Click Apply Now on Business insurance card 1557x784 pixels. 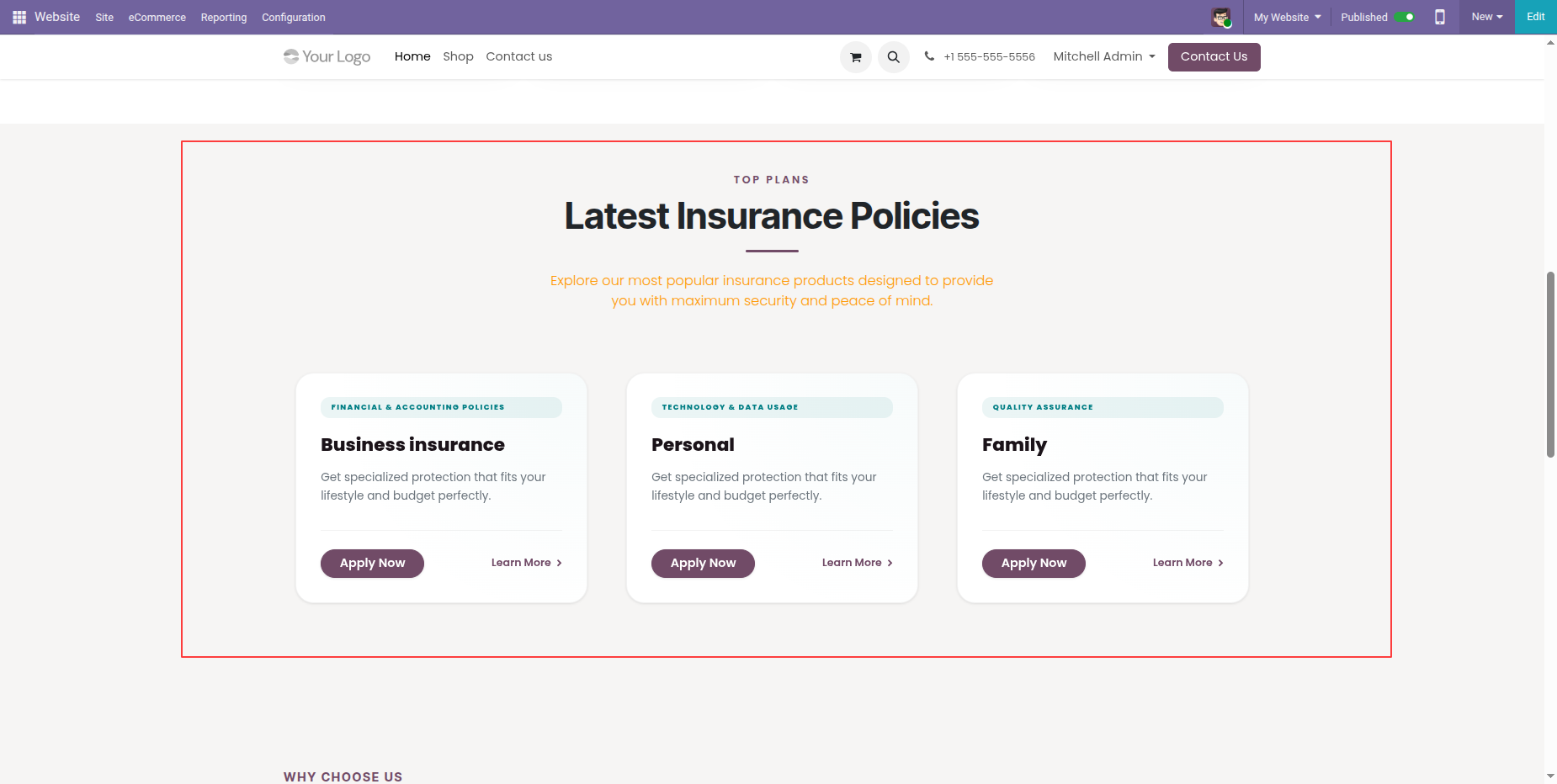pos(372,564)
